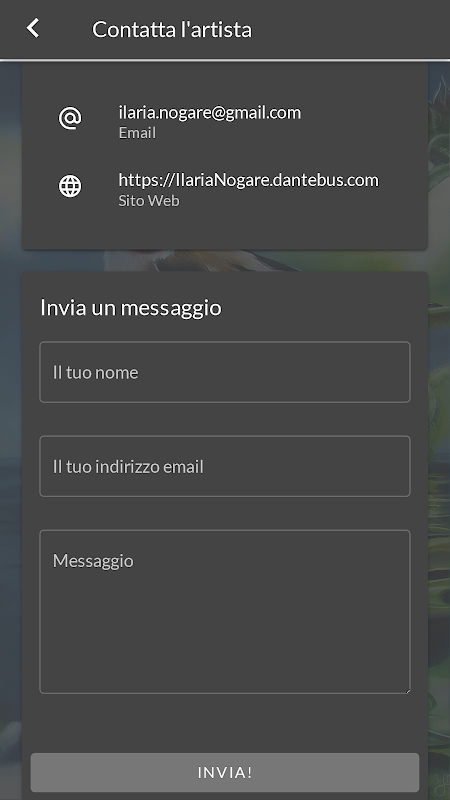The height and width of the screenshot is (800, 450).
Task: Click blank area below the Messaggio box
Action: (225, 722)
